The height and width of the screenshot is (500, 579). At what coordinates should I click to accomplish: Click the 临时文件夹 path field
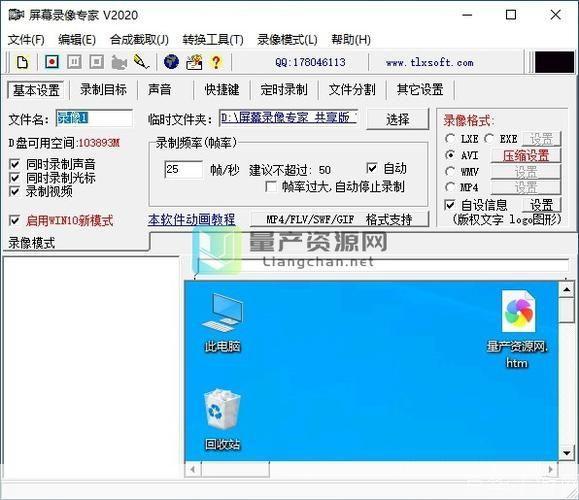[x=288, y=118]
